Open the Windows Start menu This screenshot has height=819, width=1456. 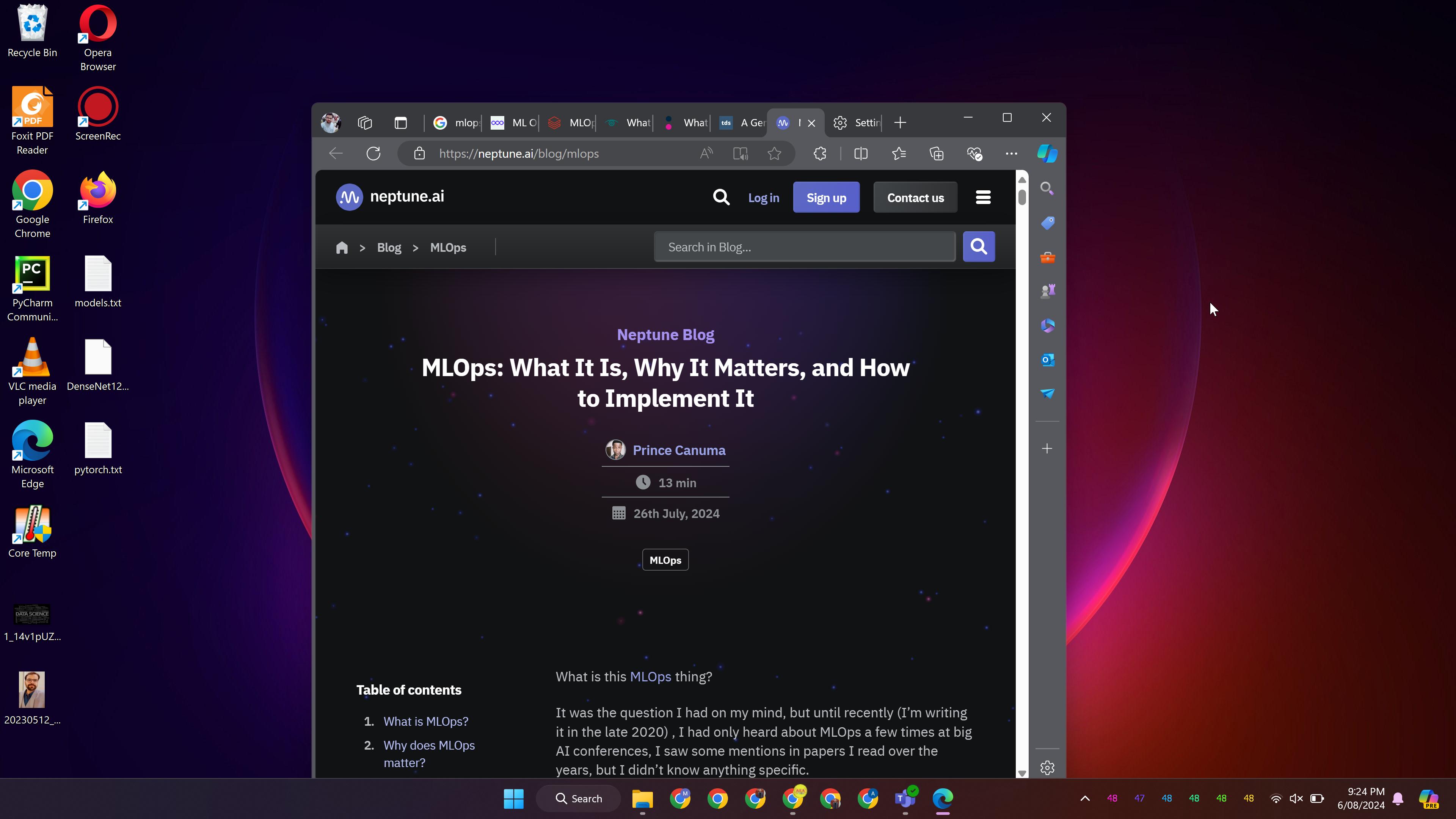pyautogui.click(x=514, y=799)
